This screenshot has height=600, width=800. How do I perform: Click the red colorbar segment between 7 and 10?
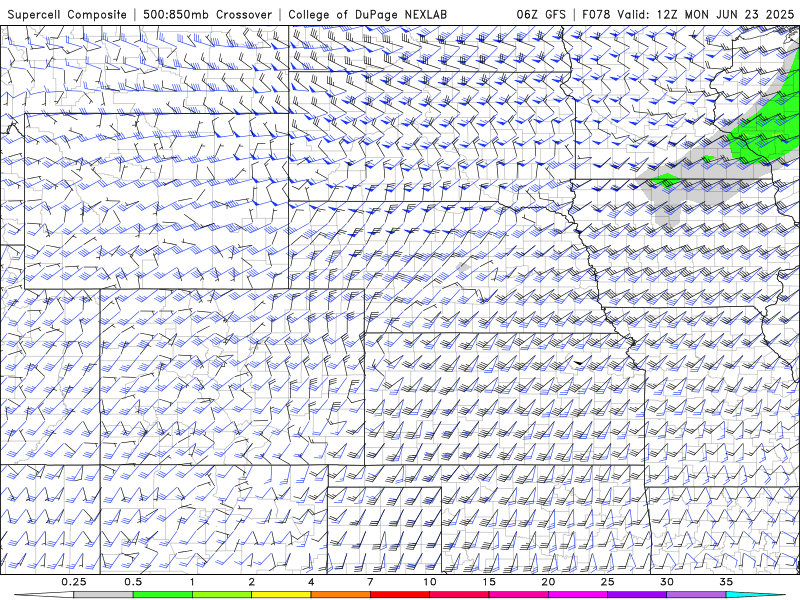399,595
